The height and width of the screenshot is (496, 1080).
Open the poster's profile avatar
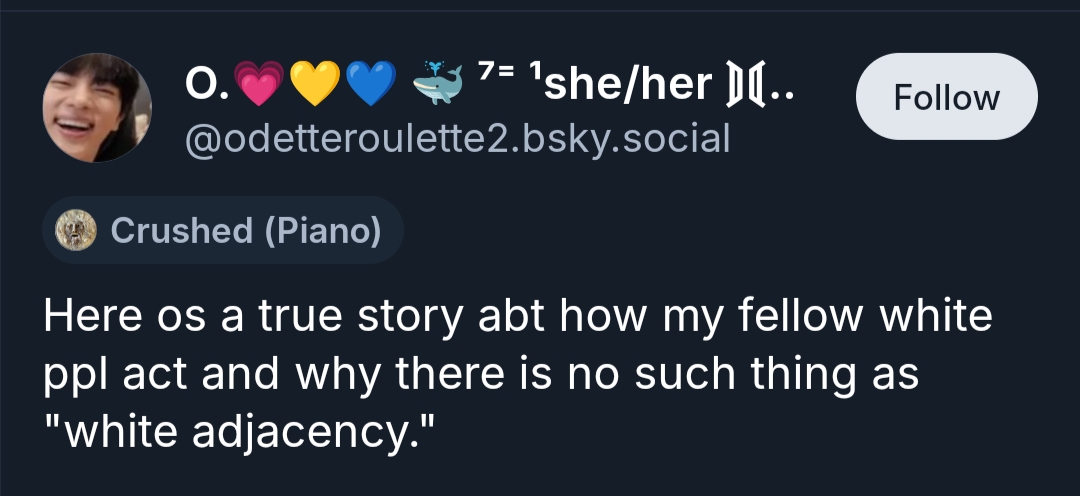[x=96, y=107]
